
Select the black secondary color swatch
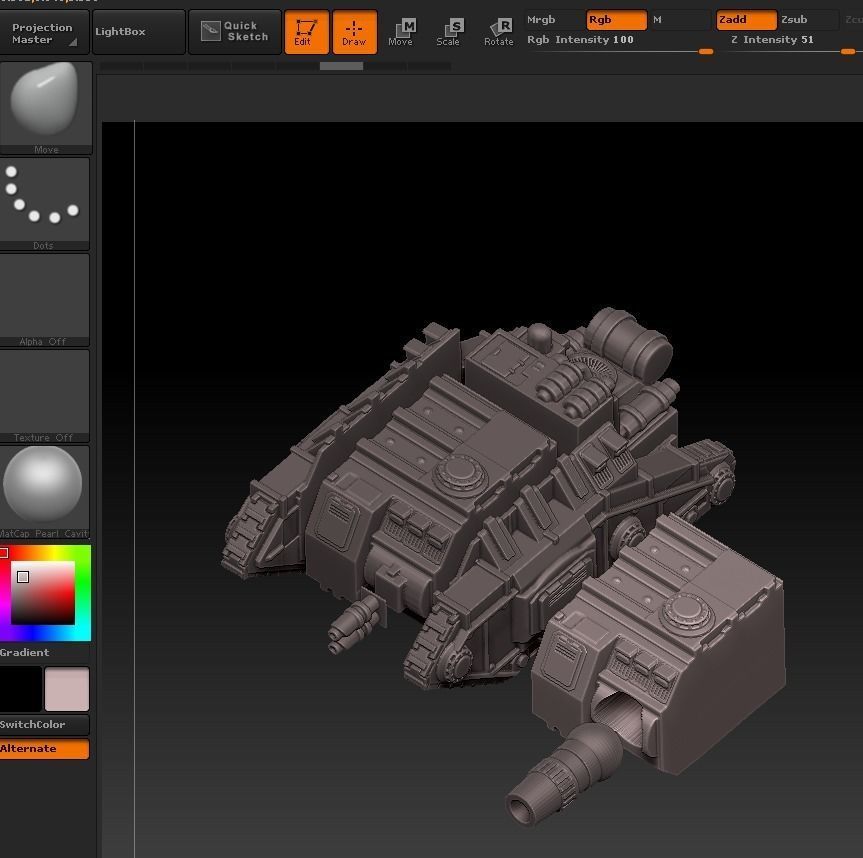coord(21,689)
